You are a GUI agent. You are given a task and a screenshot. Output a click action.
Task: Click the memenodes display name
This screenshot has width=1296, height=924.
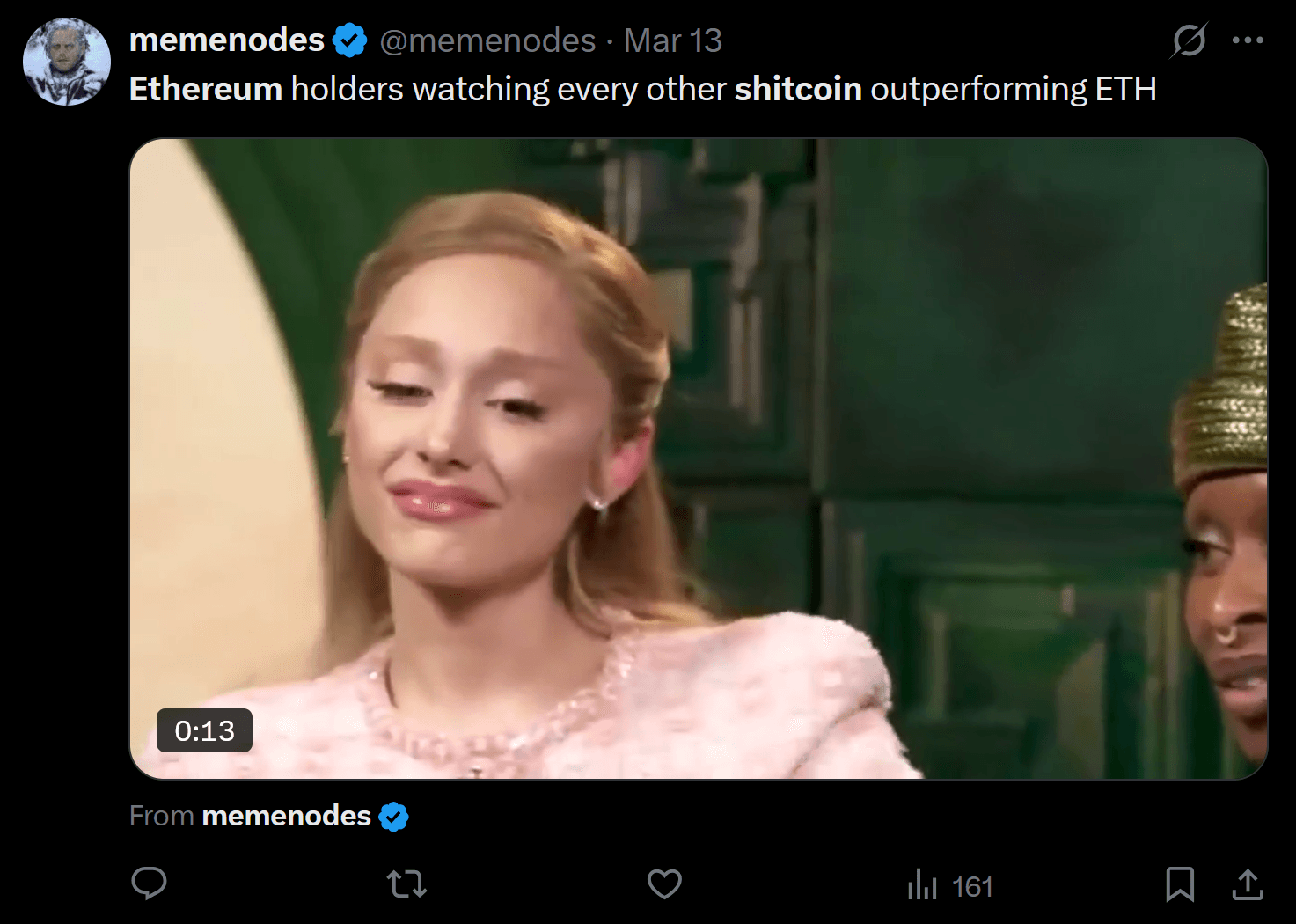pyautogui.click(x=227, y=40)
